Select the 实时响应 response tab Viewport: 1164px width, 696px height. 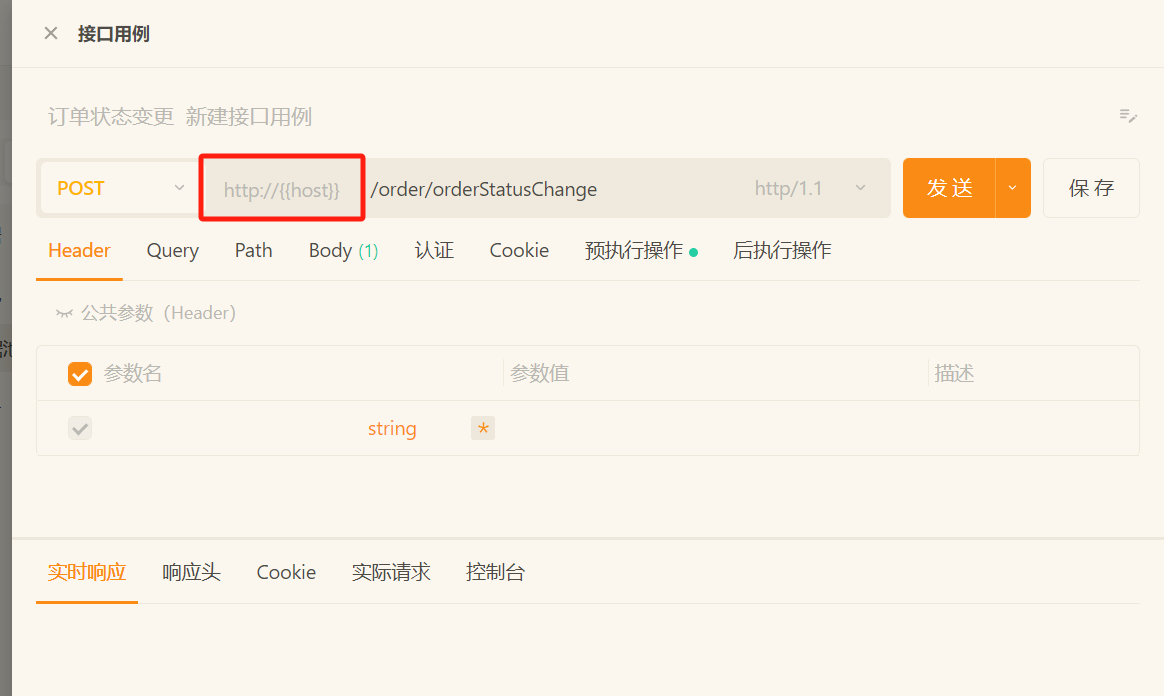pyautogui.click(x=87, y=572)
